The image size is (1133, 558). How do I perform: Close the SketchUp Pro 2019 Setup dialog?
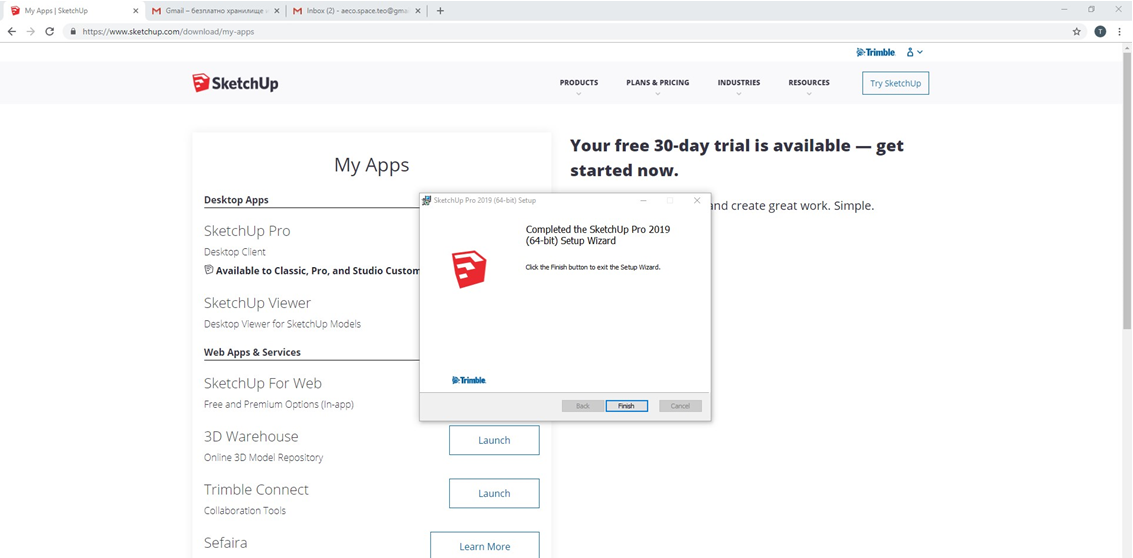pyautogui.click(x=697, y=200)
